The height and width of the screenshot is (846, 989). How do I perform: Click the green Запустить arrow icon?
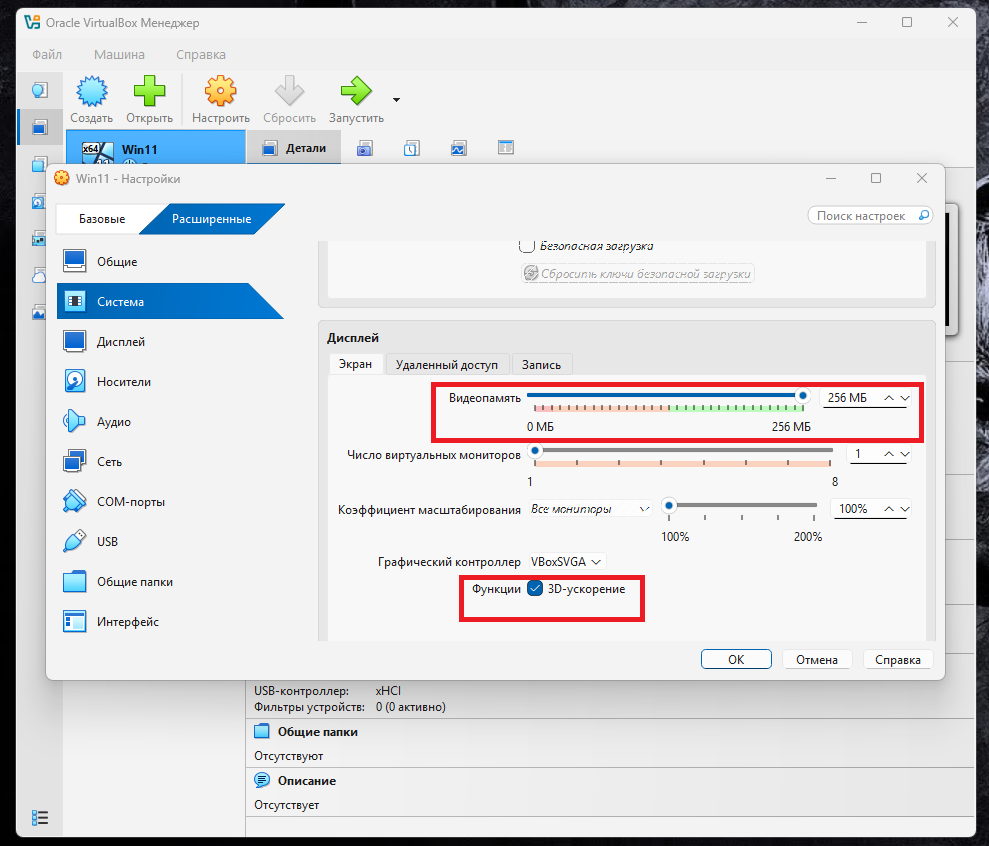[x=355, y=93]
